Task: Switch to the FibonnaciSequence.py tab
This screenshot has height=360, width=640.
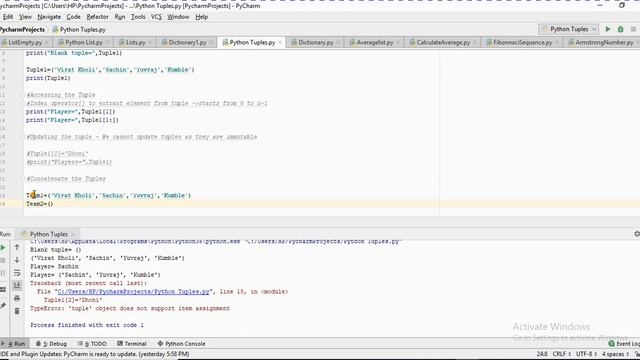Action: pos(522,42)
